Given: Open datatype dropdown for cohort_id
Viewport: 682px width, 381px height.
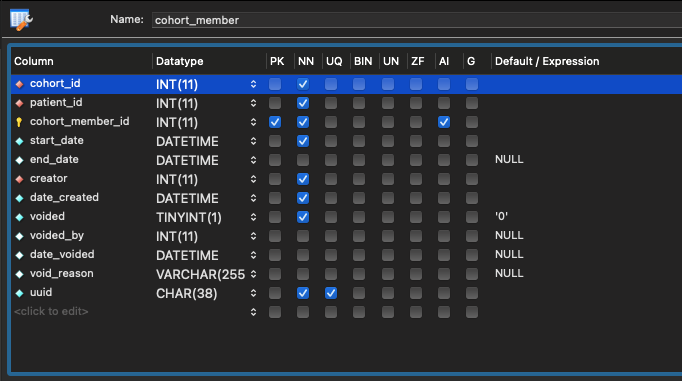Looking at the screenshot, I should [x=253, y=84].
